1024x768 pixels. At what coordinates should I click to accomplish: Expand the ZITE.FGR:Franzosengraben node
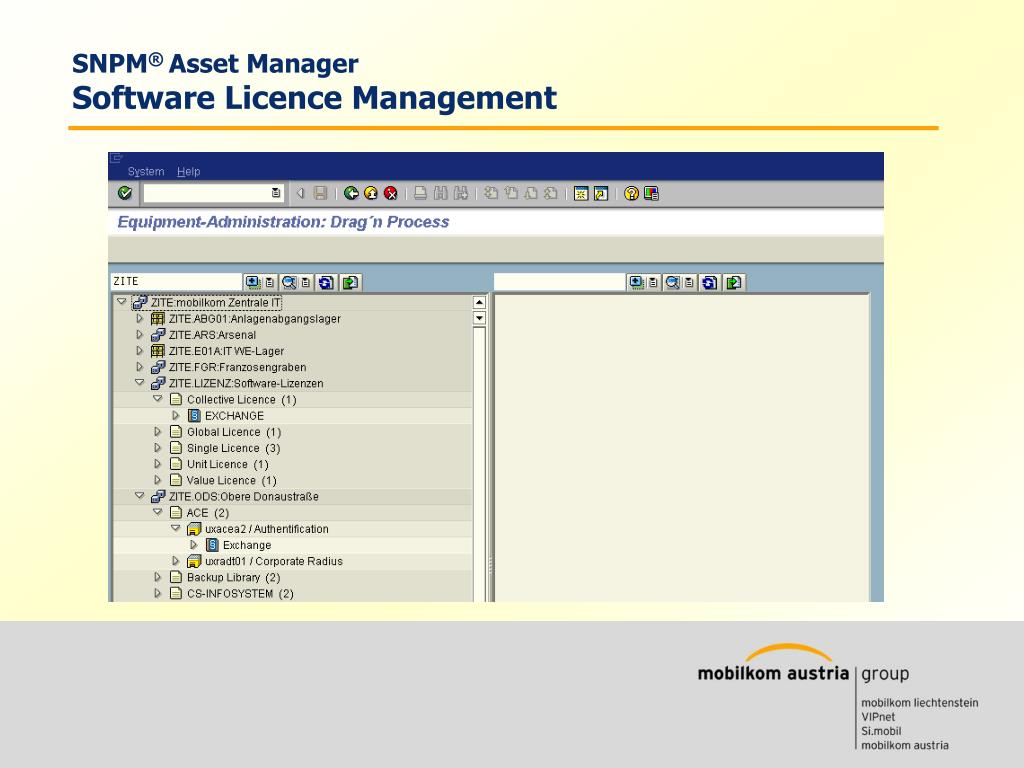click(139, 367)
